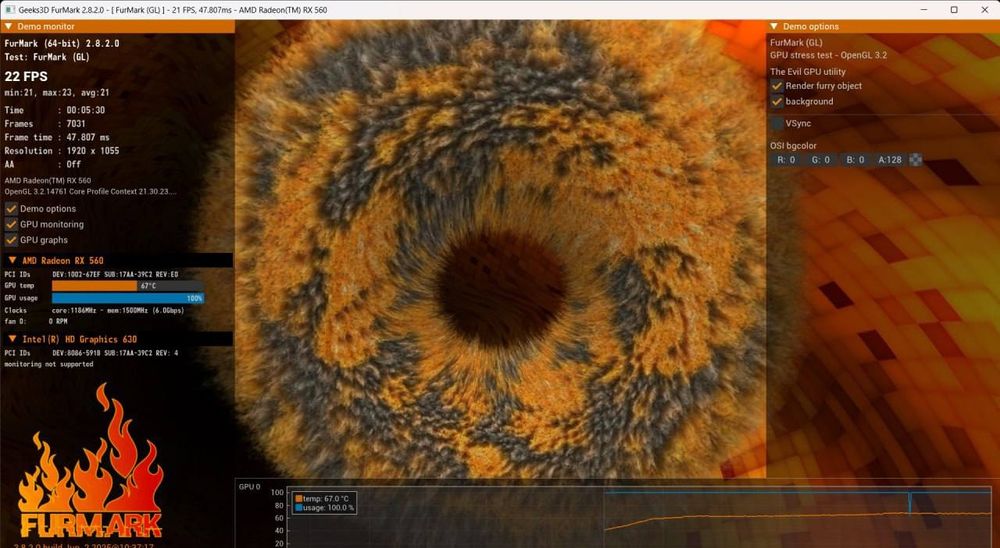Uncheck the background checkbox
The width and height of the screenshot is (1000, 548).
coord(777,101)
